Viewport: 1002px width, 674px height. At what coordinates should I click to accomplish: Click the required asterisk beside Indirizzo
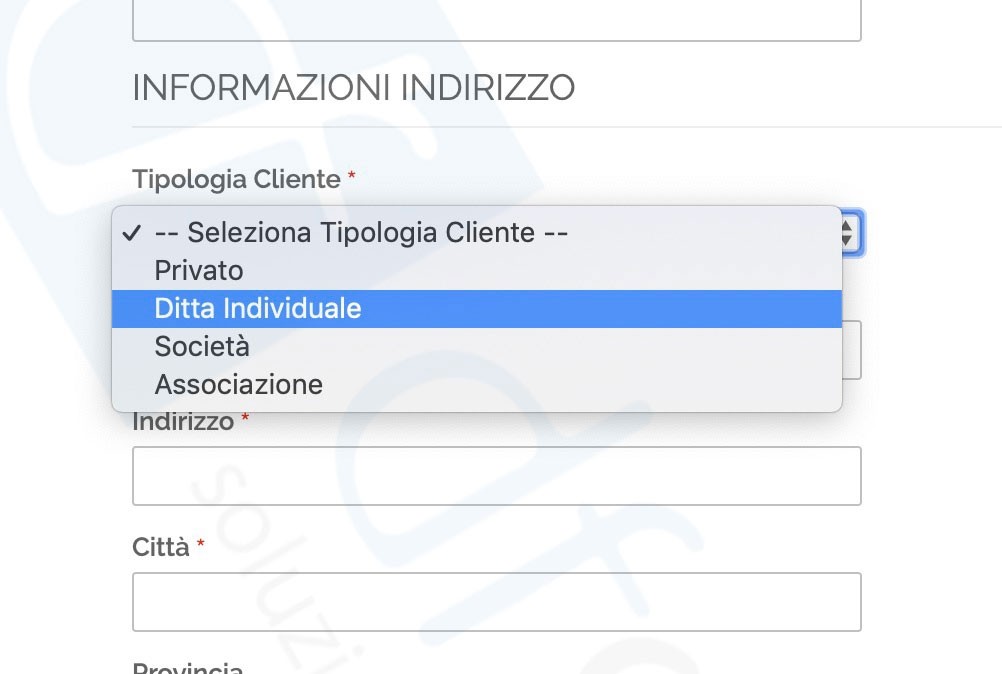245,418
